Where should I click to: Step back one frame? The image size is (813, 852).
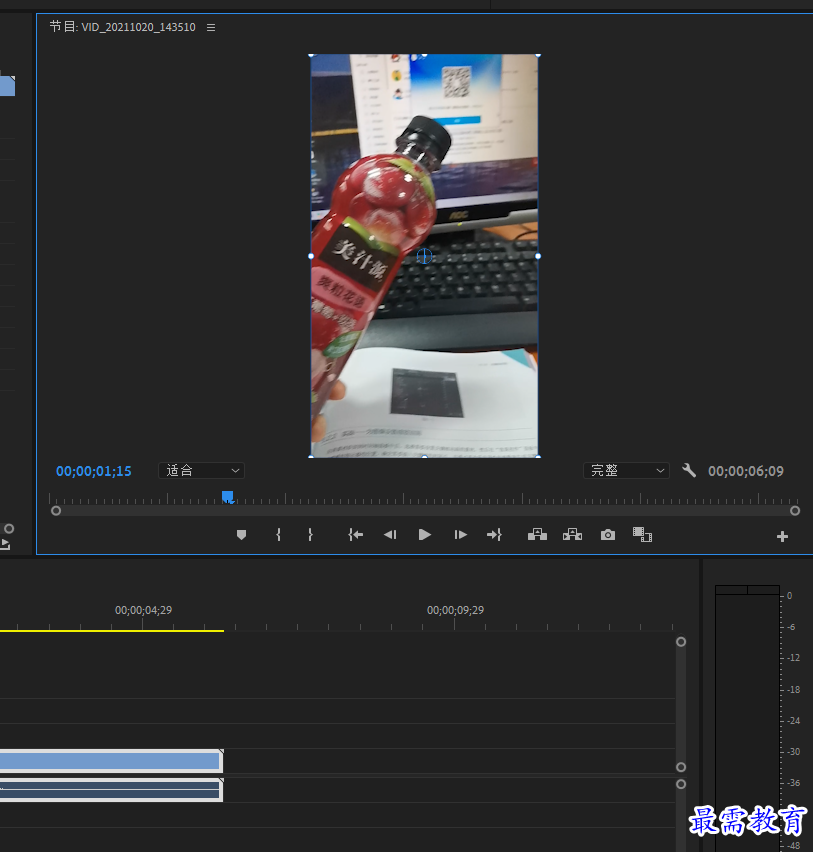click(x=390, y=535)
